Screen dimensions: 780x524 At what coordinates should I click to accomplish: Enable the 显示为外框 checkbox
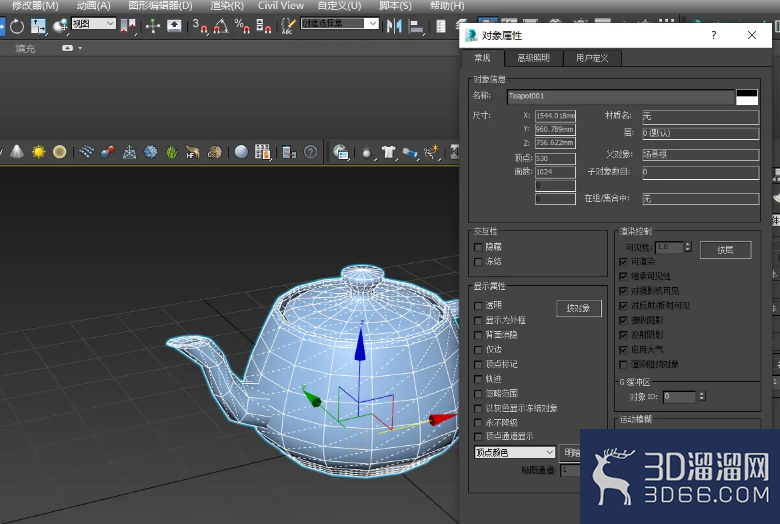[x=479, y=320]
